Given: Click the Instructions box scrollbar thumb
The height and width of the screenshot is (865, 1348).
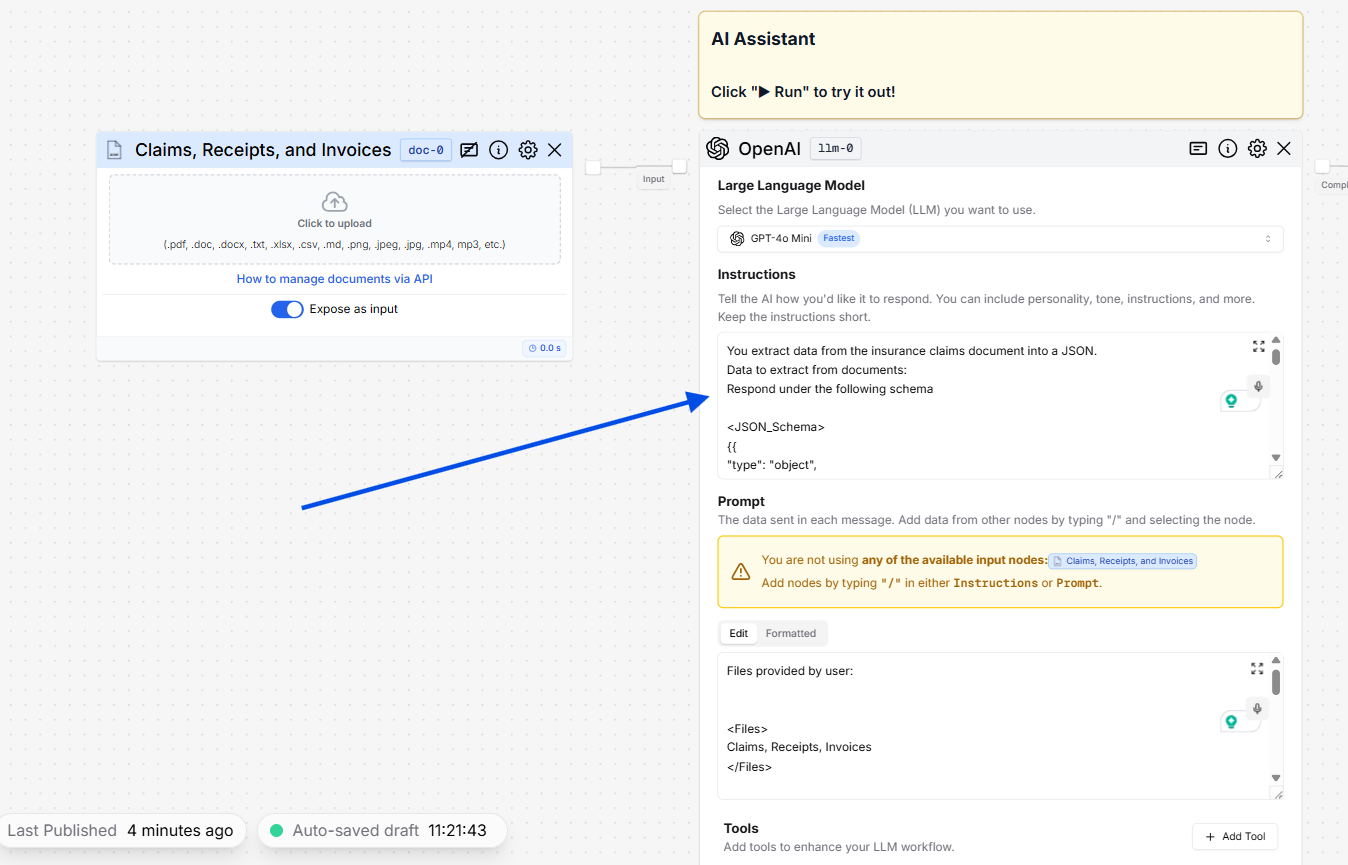Looking at the screenshot, I should (x=1276, y=357).
